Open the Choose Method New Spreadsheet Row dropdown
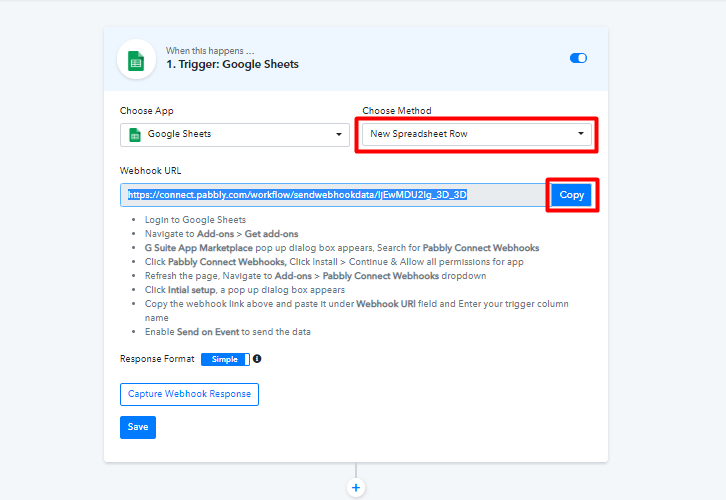726x500 pixels. coord(477,134)
